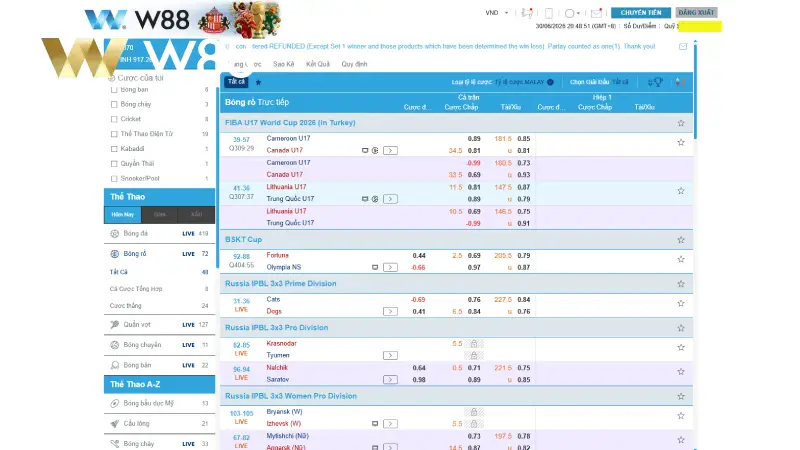The image size is (800, 450).
Task: Open the mail envelope icon in header
Action: click(x=596, y=13)
